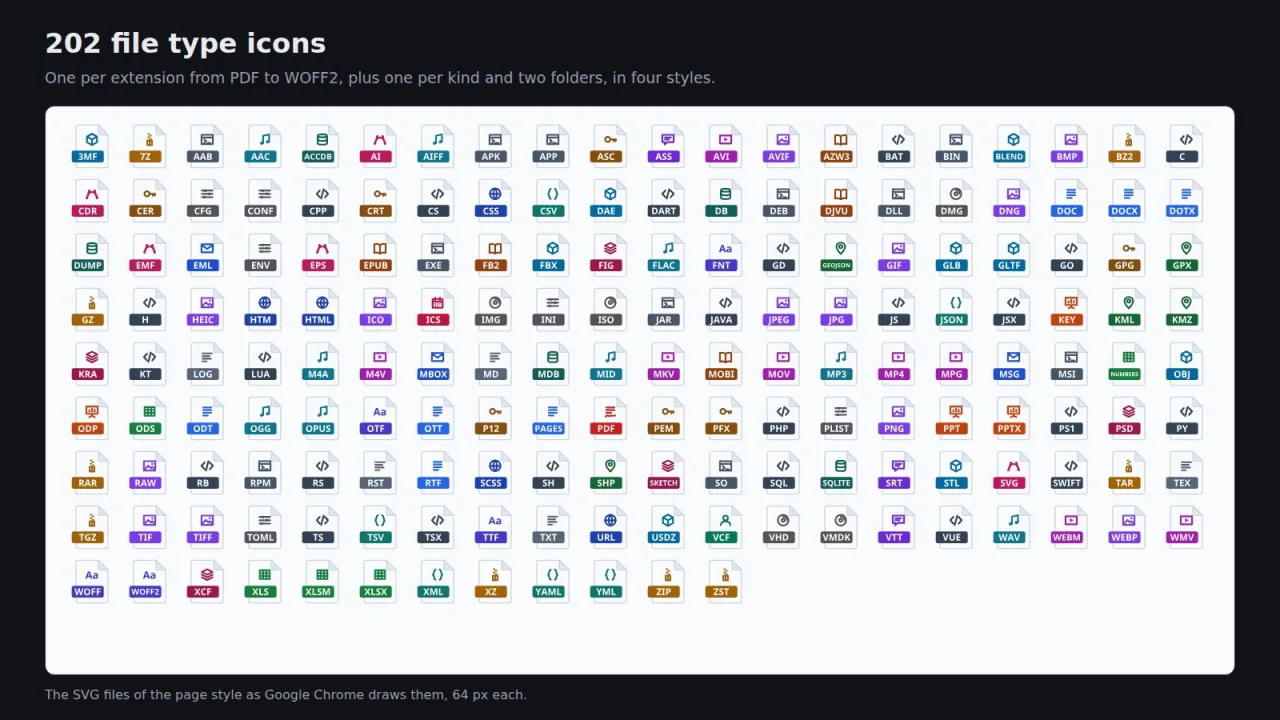Select the ICS calendar icon
1280x720 pixels.
tap(437, 309)
